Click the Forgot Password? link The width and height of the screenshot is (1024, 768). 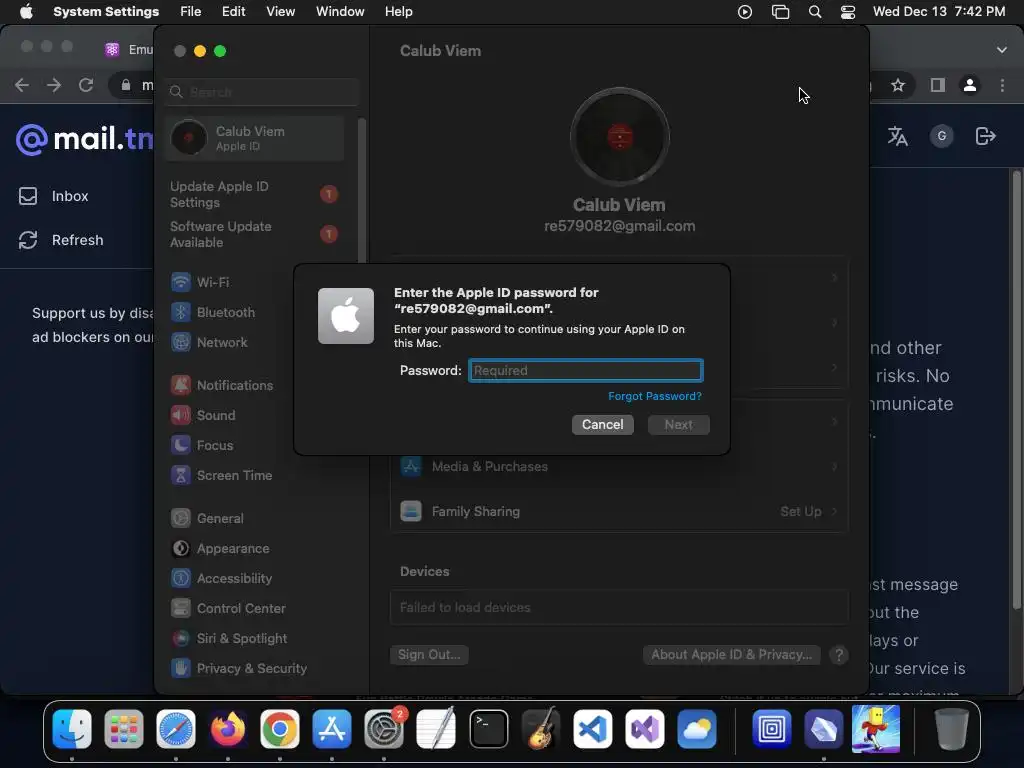[654, 396]
